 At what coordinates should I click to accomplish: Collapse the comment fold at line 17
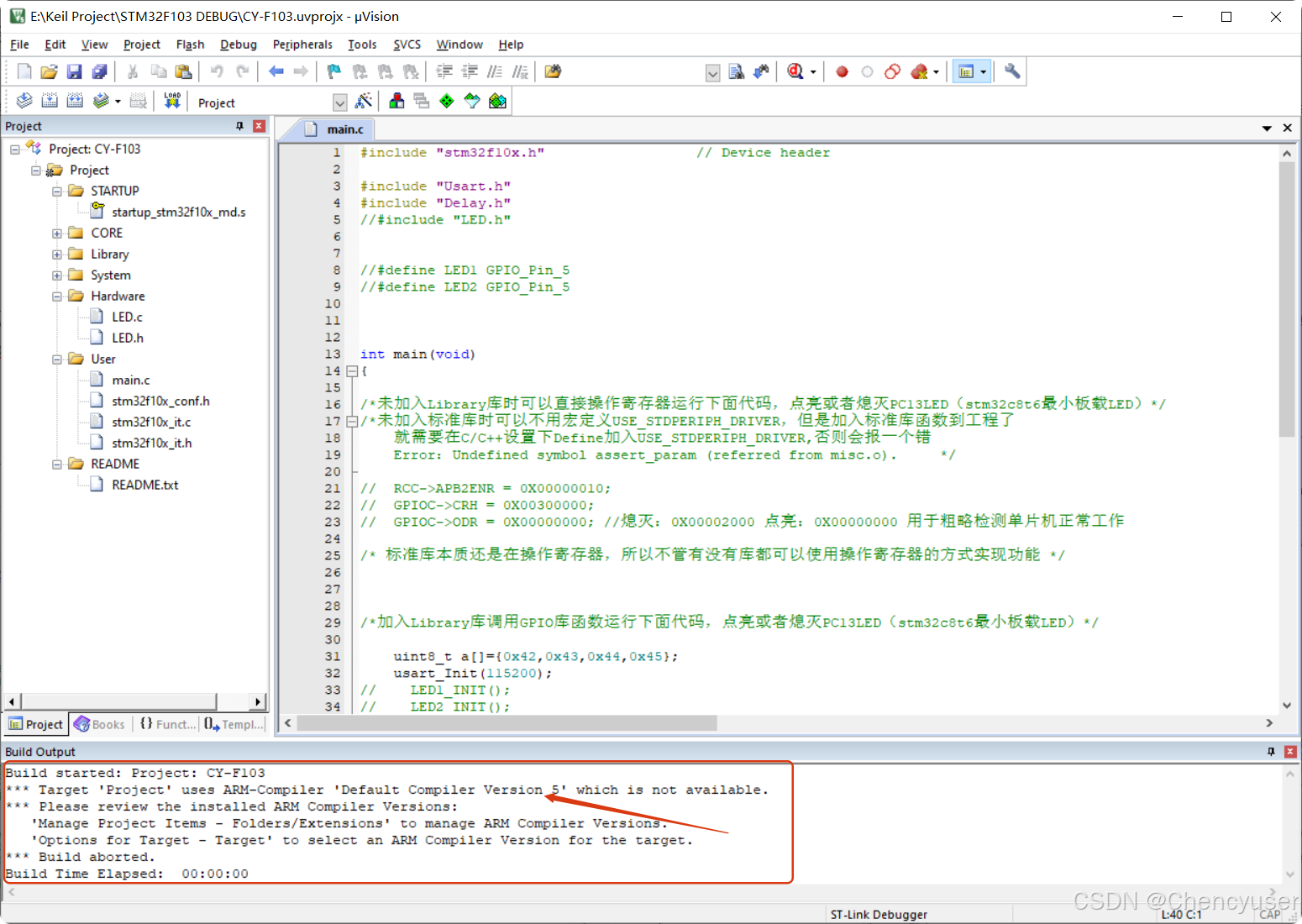click(353, 422)
